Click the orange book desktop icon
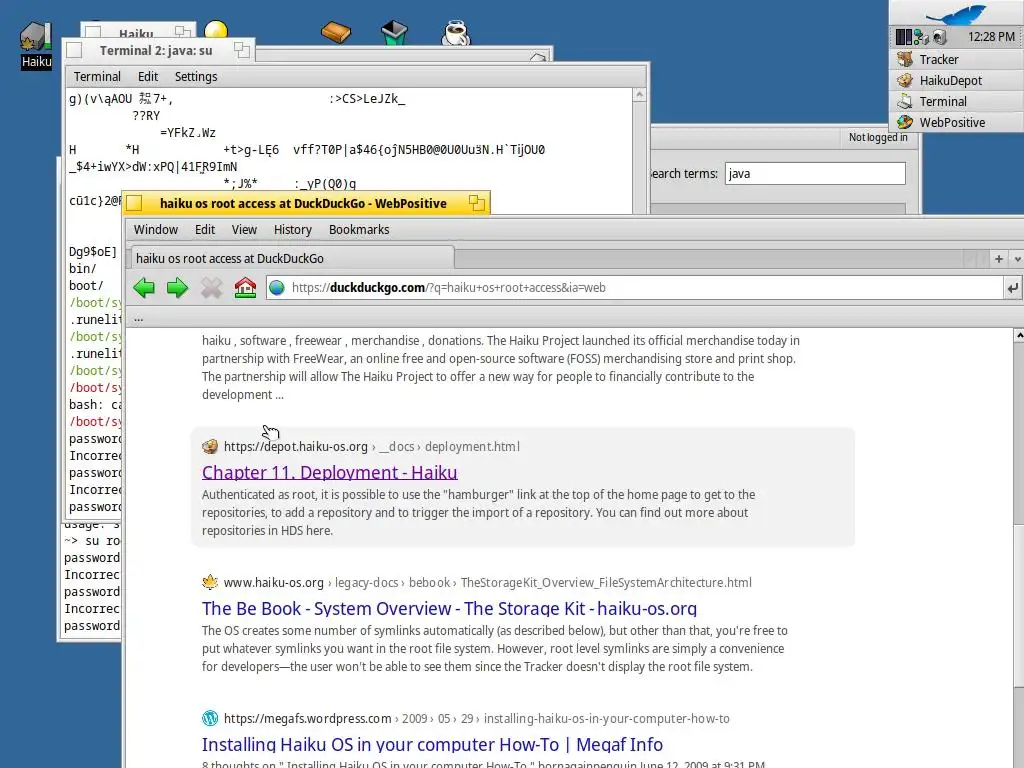Screen dimensions: 1024x768 click(x=336, y=32)
